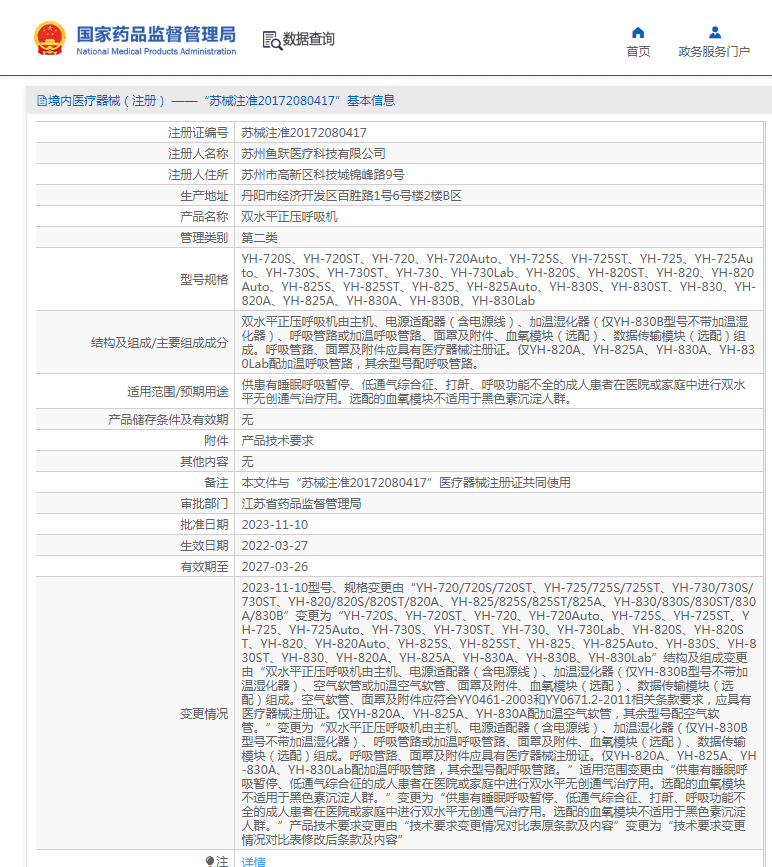Viewport: 772px width, 867px height.
Task: Click the approval date 2023-11-10 cell
Action: coord(275,525)
